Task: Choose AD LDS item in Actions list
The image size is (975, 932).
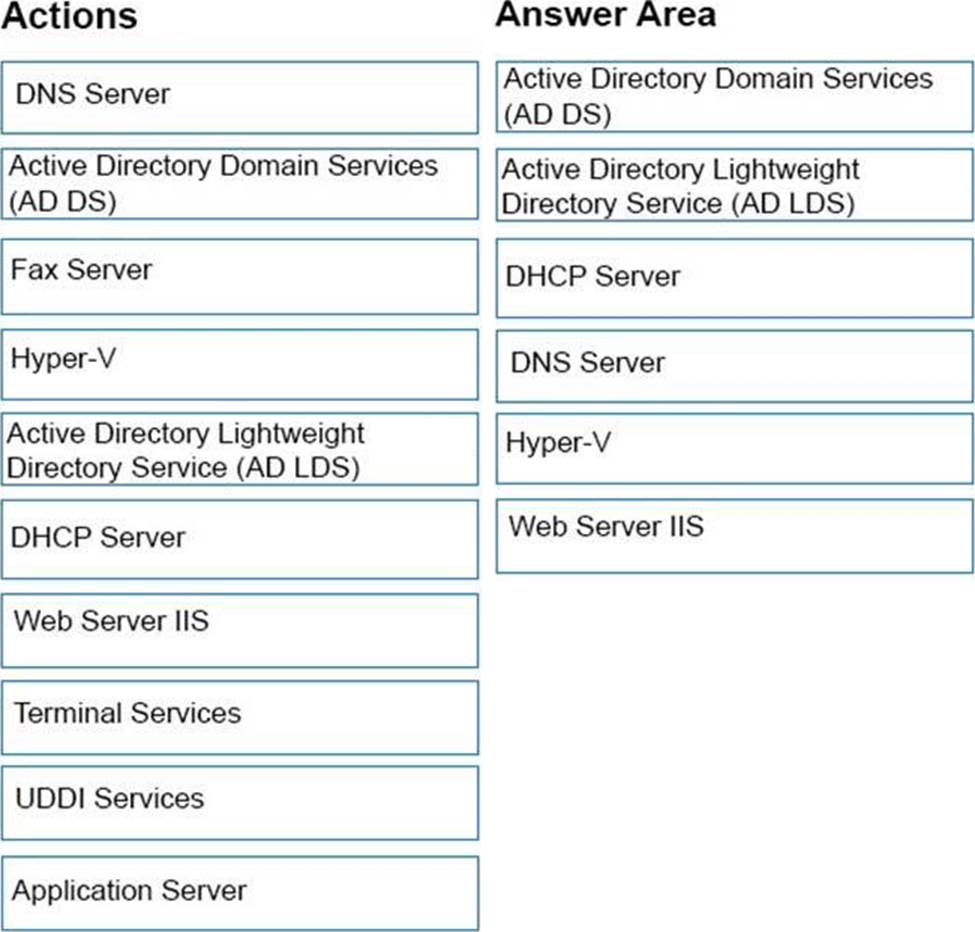Action: [x=239, y=450]
